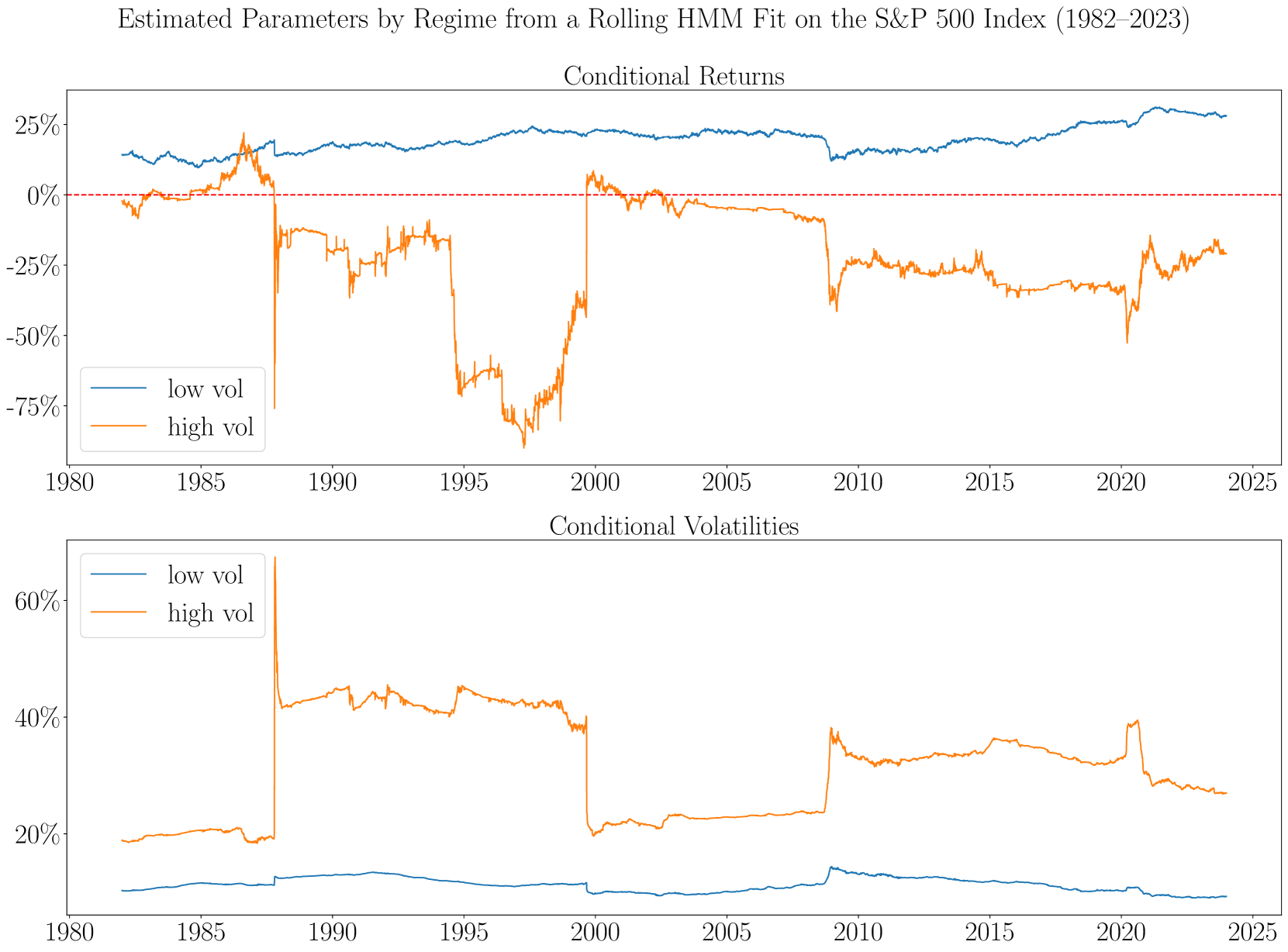Click the 25% y-axis label on the returns chart
The image size is (1288, 952).
pos(37,126)
